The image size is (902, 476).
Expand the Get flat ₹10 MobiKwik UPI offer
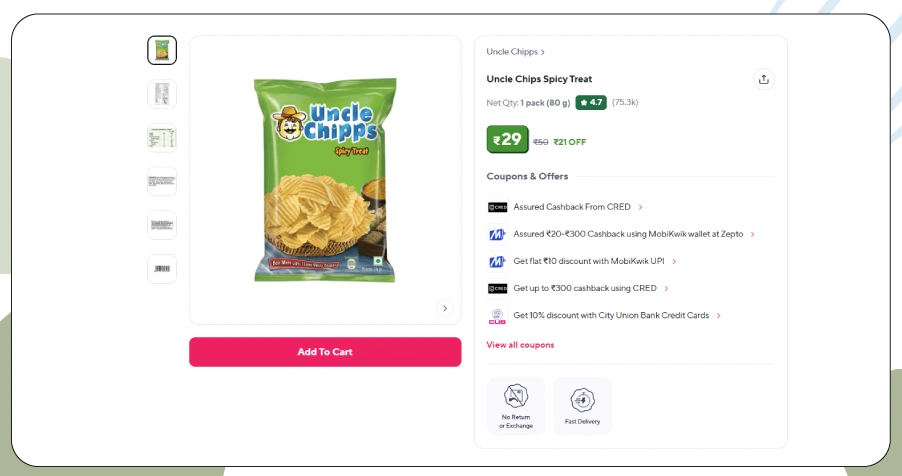tap(595, 261)
